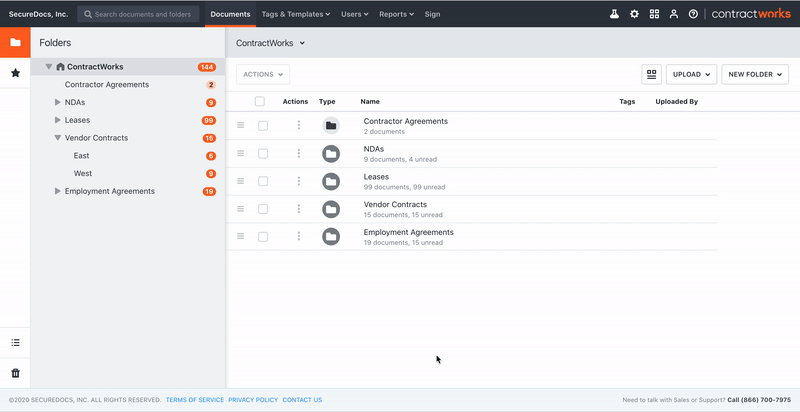
Task: Select the orange Folders sidebar icon
Action: click(15, 42)
